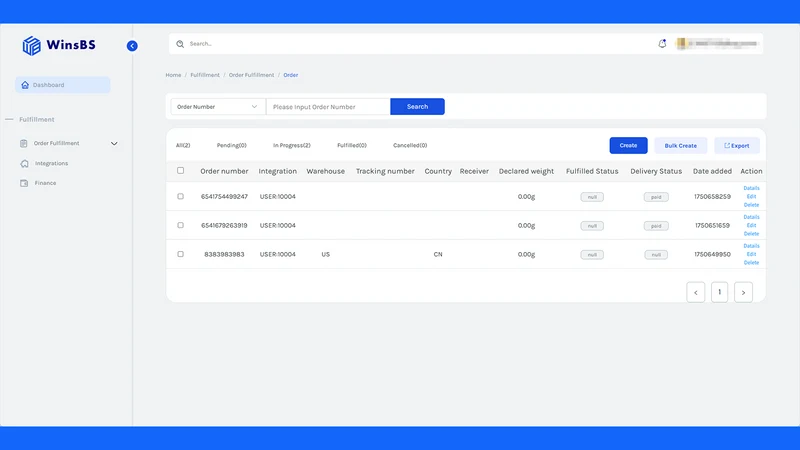800x450 pixels.
Task: Click date value 1750649950
Action: click(x=712, y=254)
